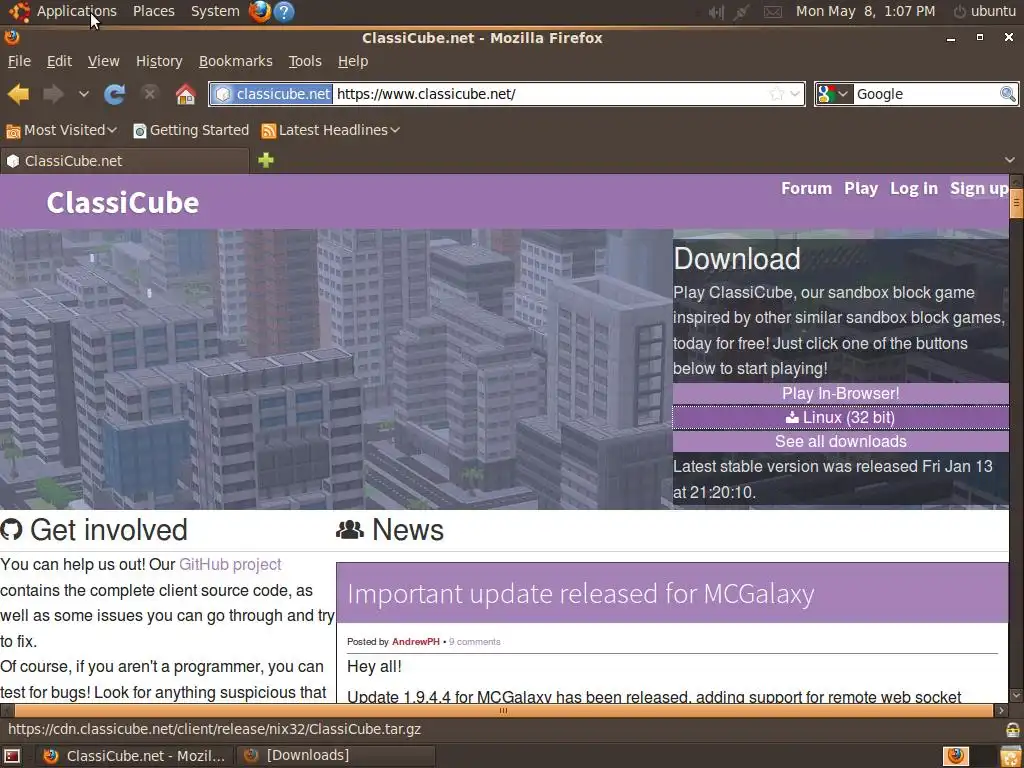Open the search engine selector dropdown

point(834,94)
